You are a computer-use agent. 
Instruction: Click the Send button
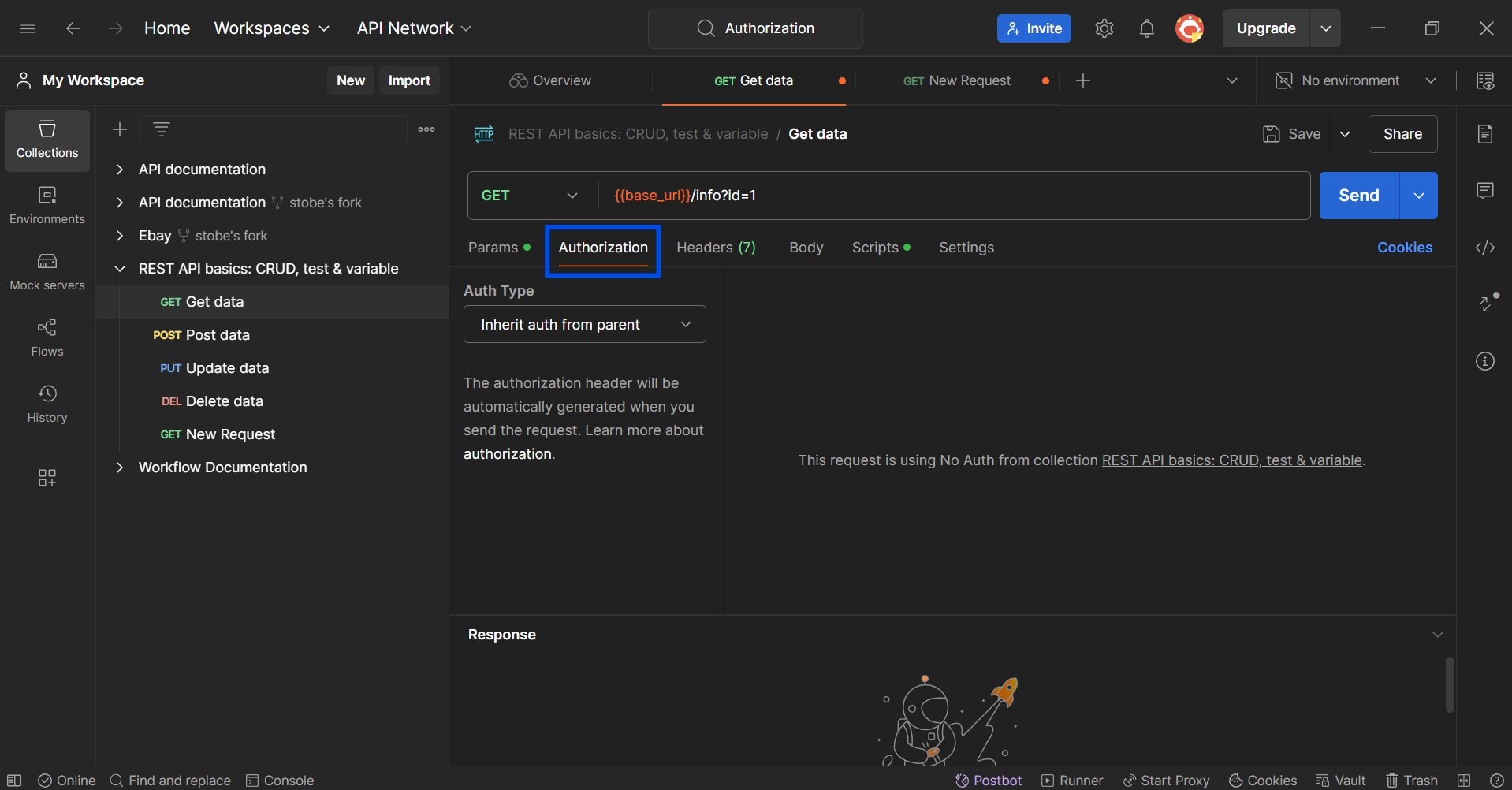[1359, 196]
